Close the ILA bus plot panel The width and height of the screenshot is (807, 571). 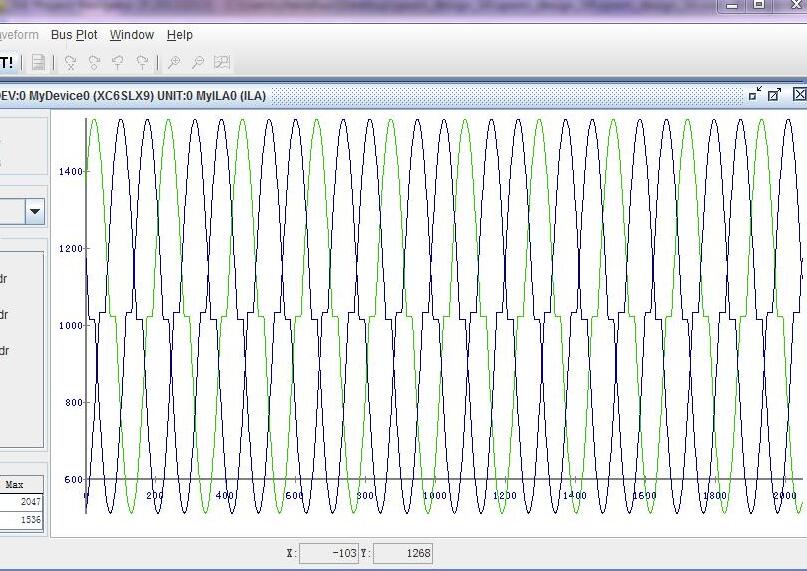tap(799, 94)
